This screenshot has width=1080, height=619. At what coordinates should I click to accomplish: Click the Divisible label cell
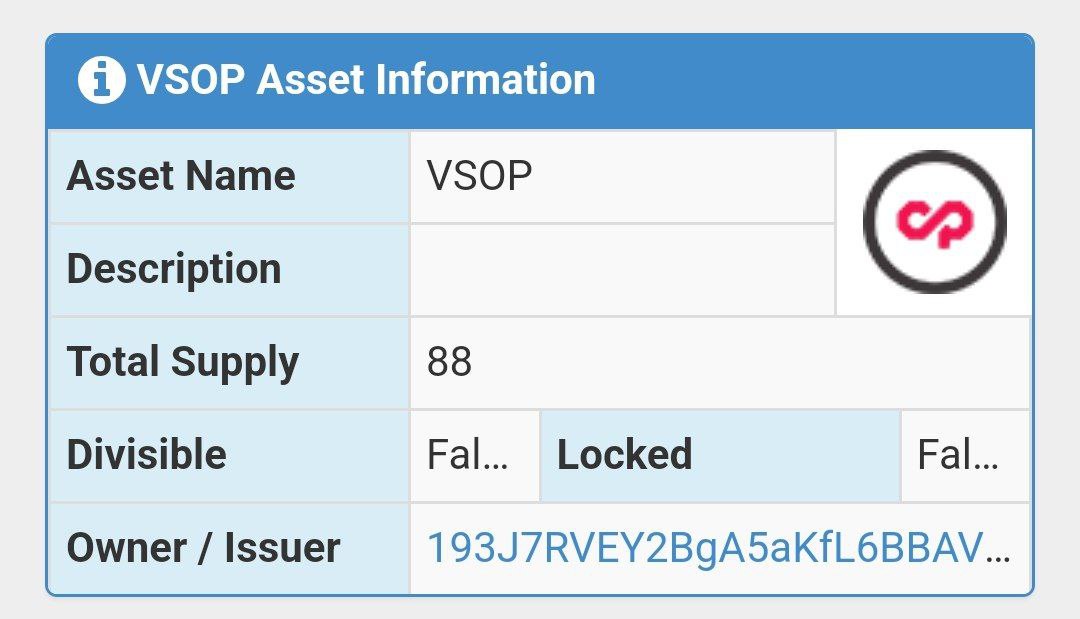(x=229, y=456)
